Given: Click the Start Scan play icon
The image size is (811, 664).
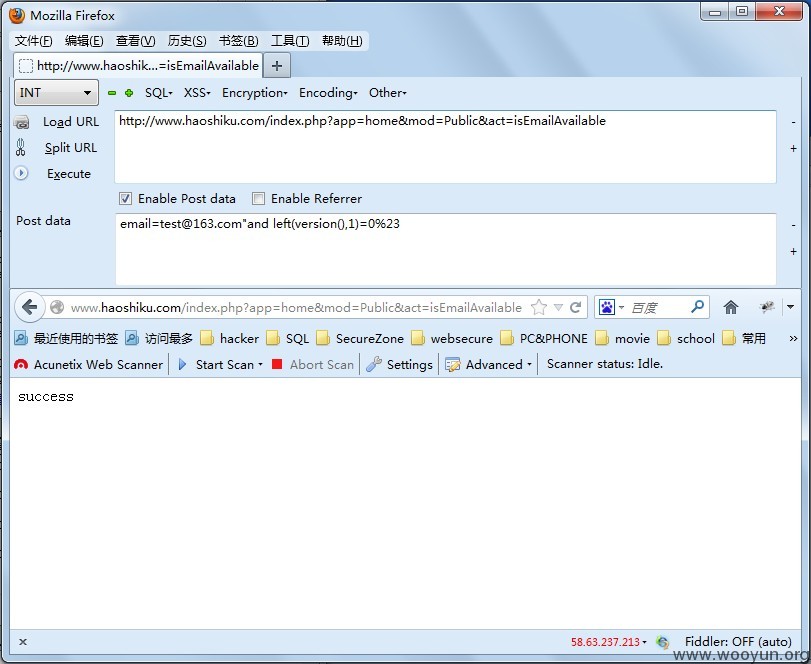Looking at the screenshot, I should [182, 365].
